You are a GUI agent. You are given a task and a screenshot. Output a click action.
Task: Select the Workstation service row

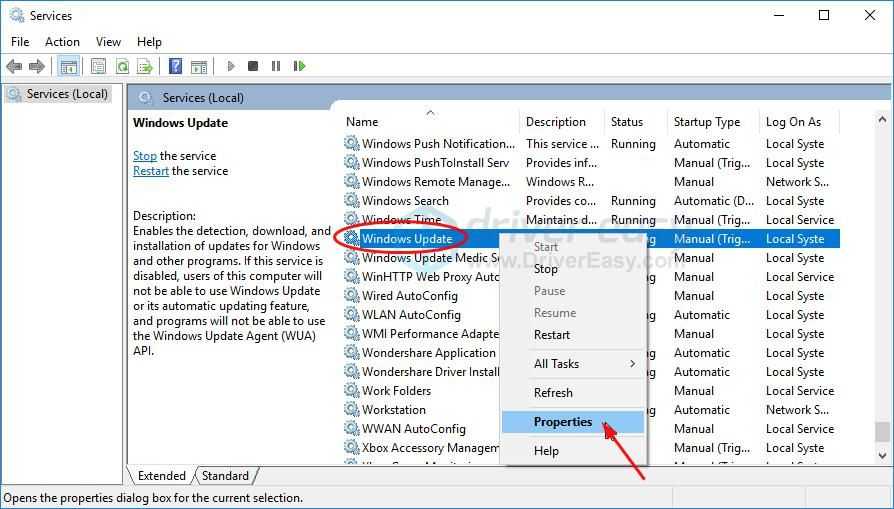coord(591,409)
